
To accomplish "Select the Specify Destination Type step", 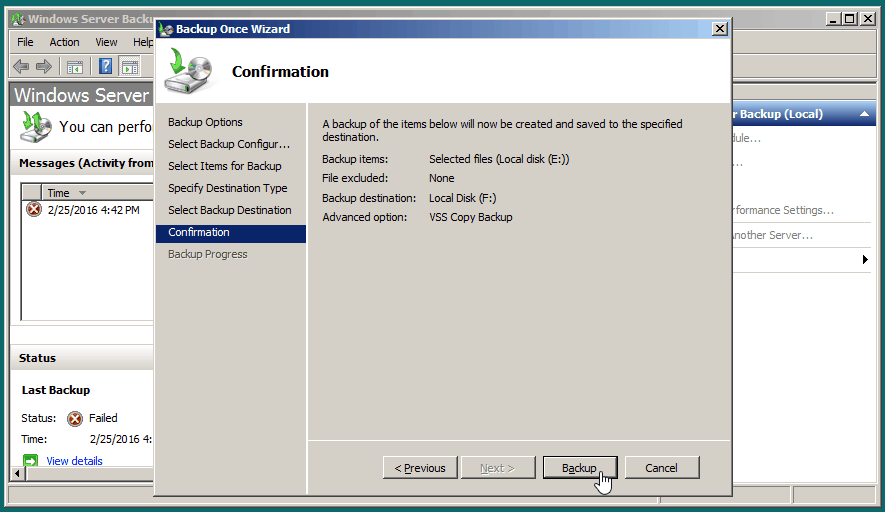I will [227, 188].
